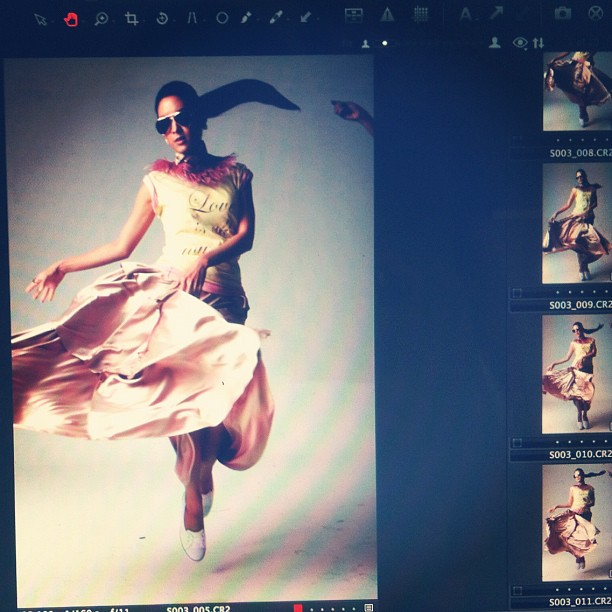Click the S003_005.CR2 label under the viewer
Image resolution: width=612 pixels, height=612 pixels.
point(198,609)
